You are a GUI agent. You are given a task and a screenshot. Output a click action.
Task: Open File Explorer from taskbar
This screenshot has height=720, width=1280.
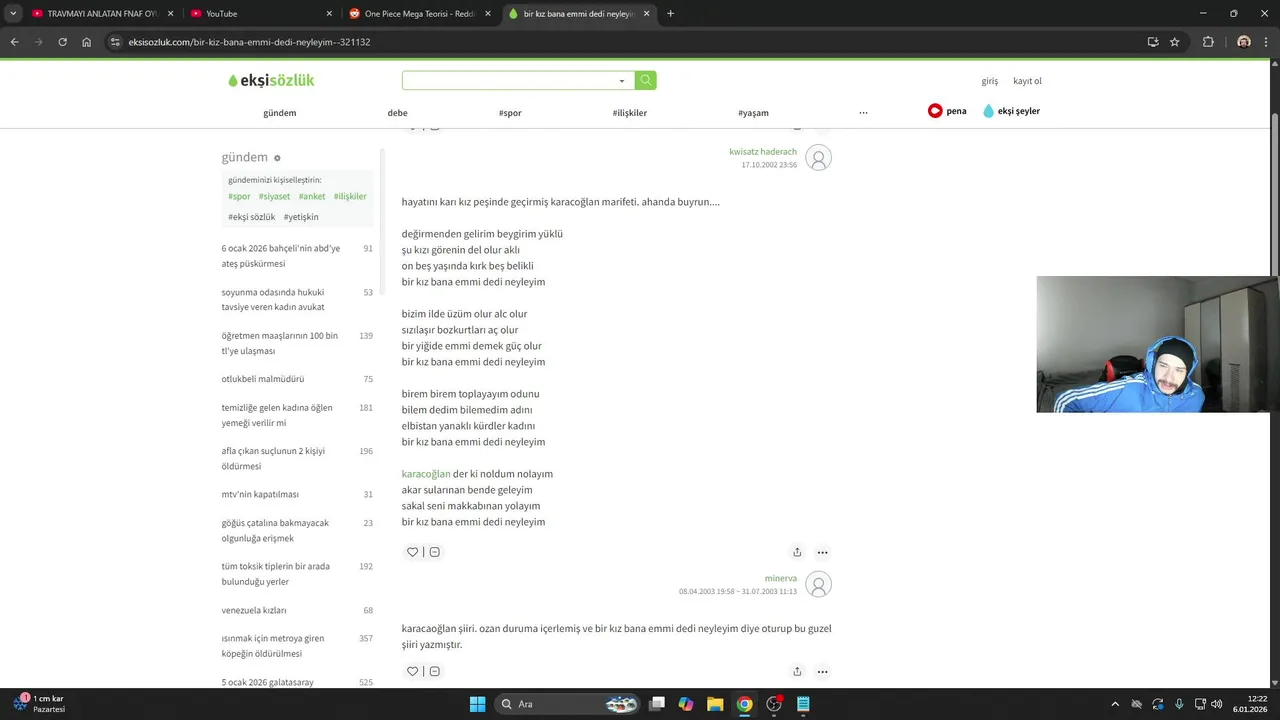pyautogui.click(x=715, y=704)
